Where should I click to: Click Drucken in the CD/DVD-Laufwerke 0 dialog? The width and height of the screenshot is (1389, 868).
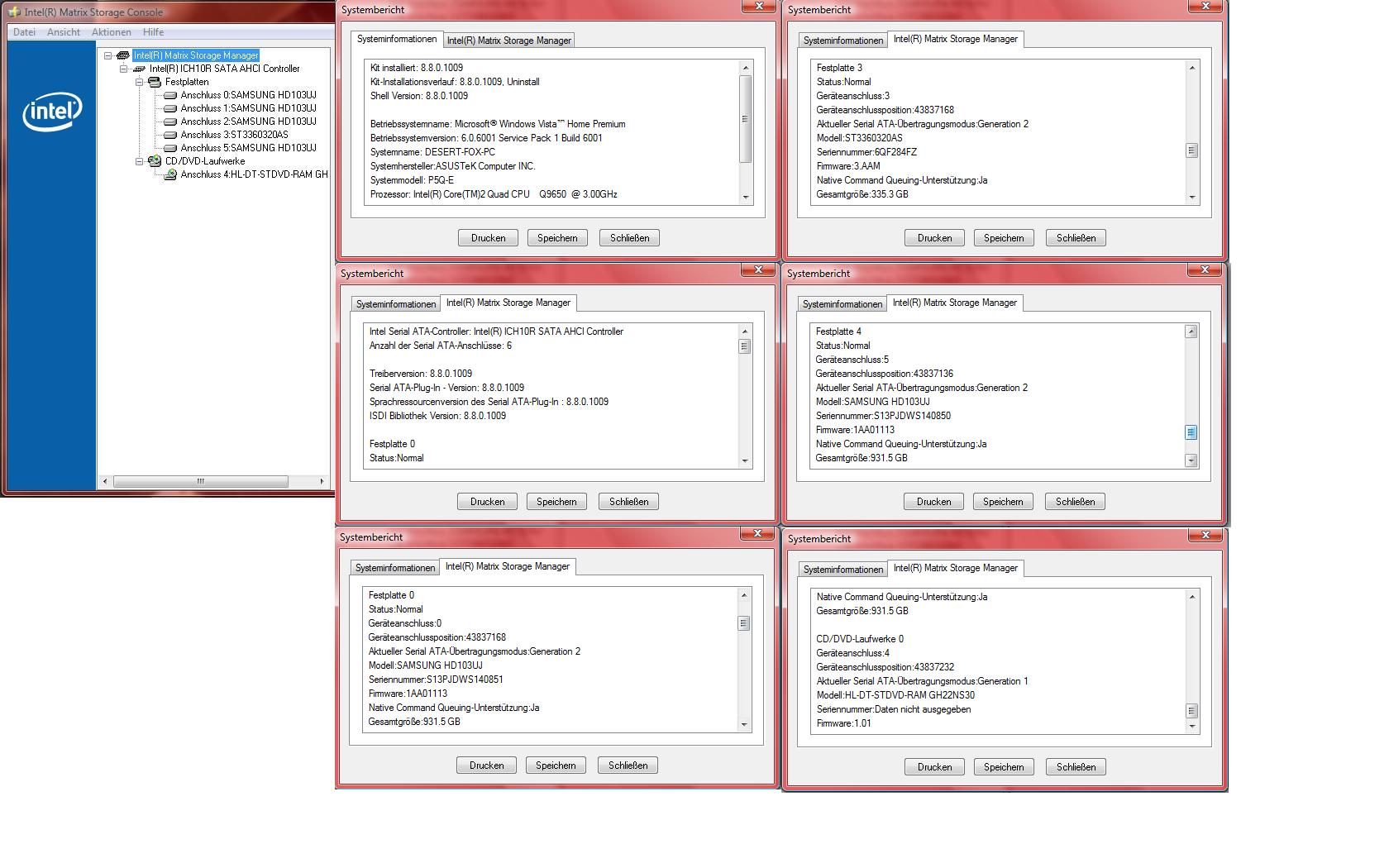point(934,767)
